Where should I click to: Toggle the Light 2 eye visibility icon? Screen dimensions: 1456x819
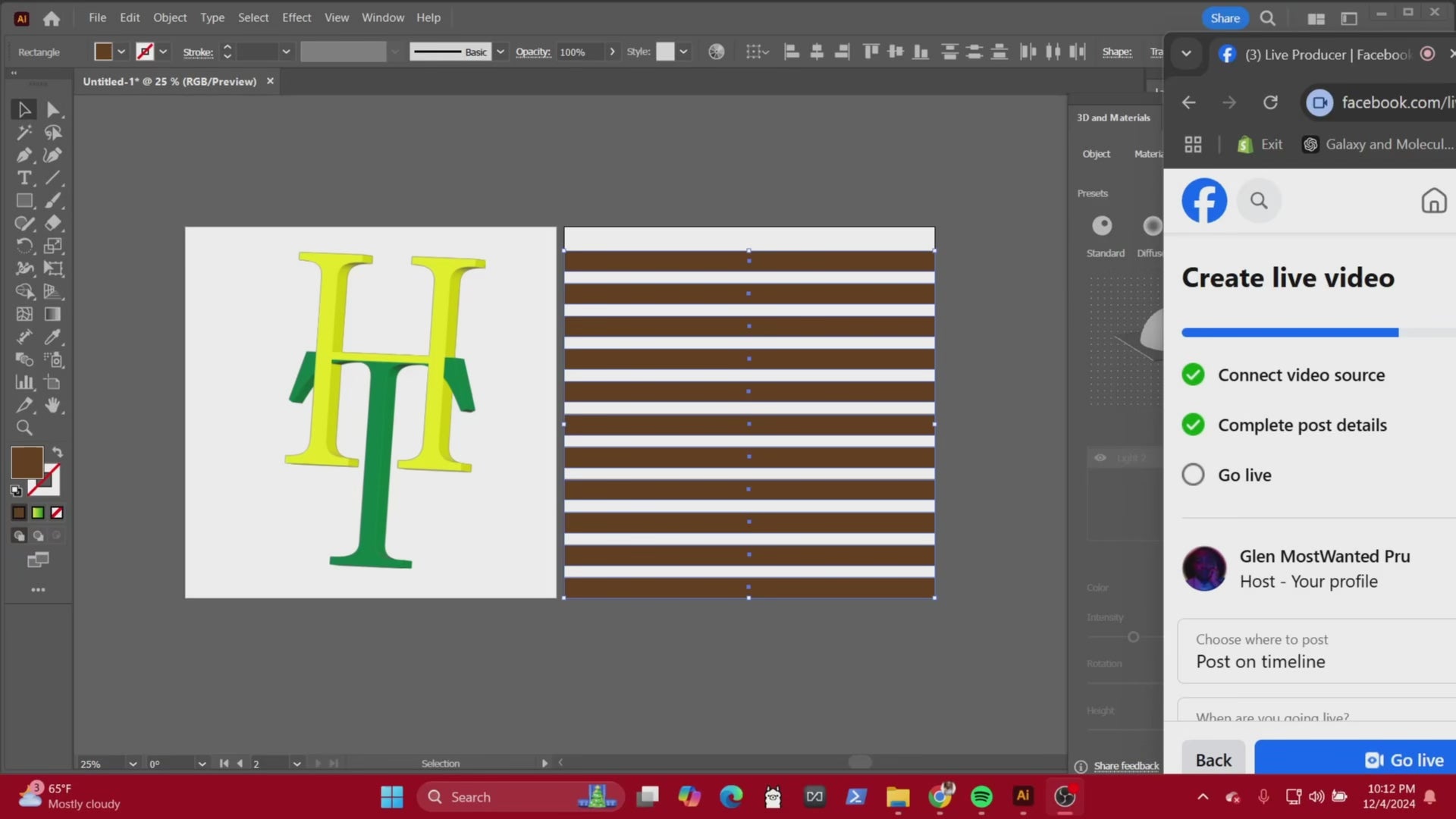click(1100, 457)
